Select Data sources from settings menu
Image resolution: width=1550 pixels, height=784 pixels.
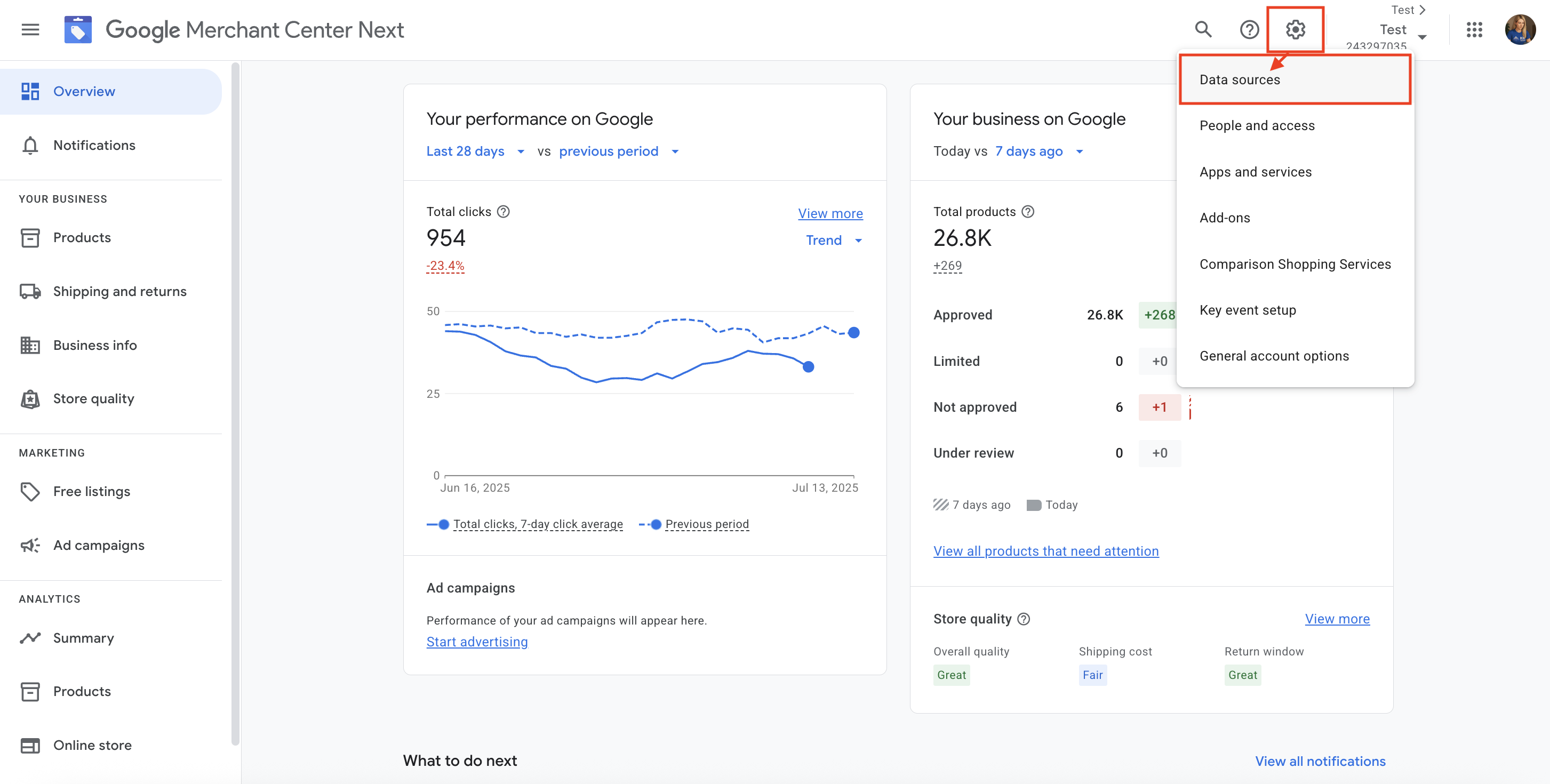click(1295, 80)
